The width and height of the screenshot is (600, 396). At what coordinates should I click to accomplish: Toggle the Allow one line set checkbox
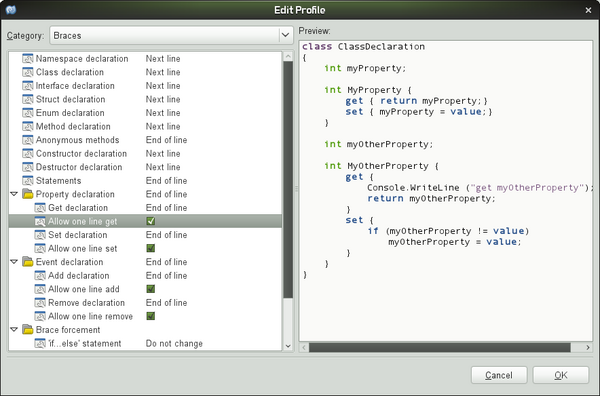point(151,248)
